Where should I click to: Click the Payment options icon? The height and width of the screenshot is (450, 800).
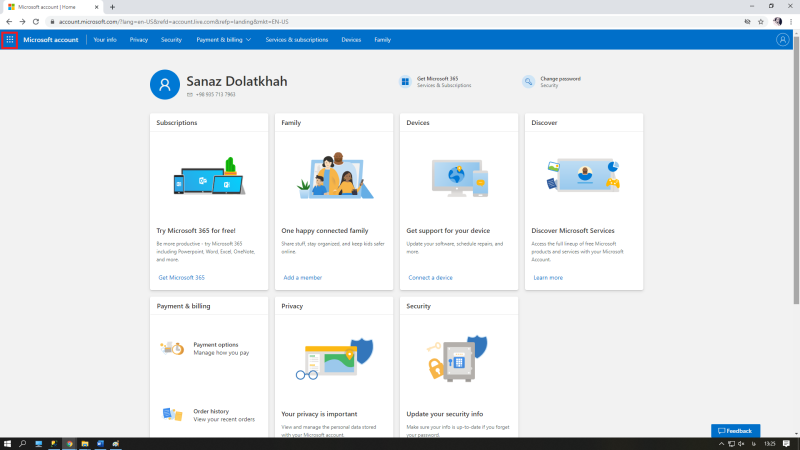coord(172,348)
